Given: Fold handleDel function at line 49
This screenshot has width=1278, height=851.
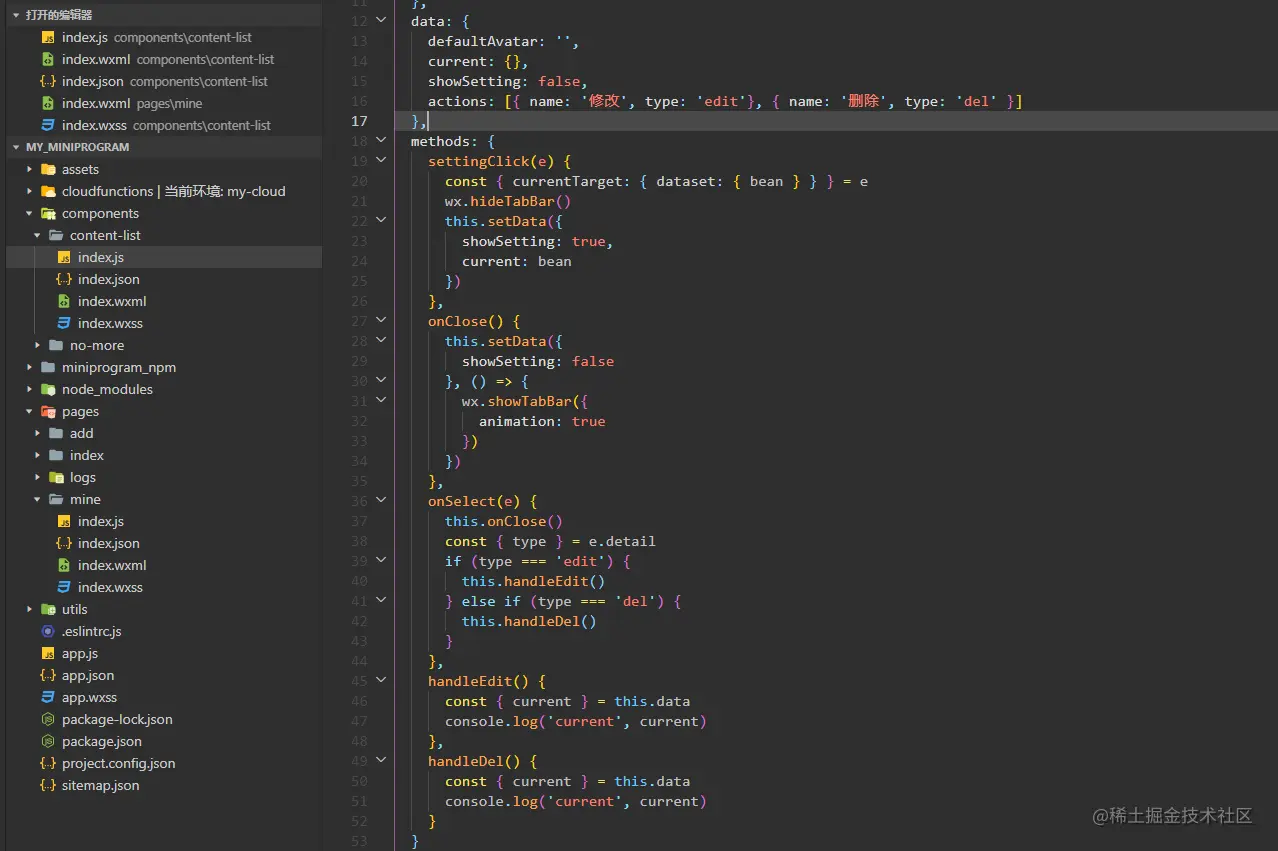Looking at the screenshot, I should 381,761.
